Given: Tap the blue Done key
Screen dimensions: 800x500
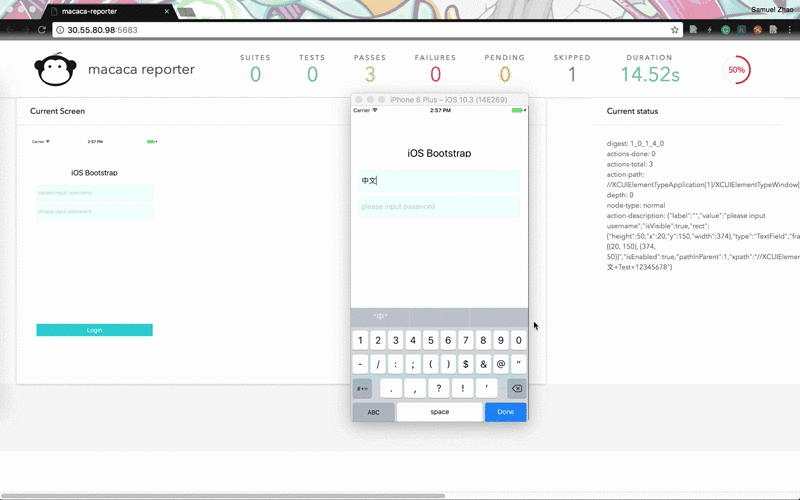Looking at the screenshot, I should tap(505, 412).
